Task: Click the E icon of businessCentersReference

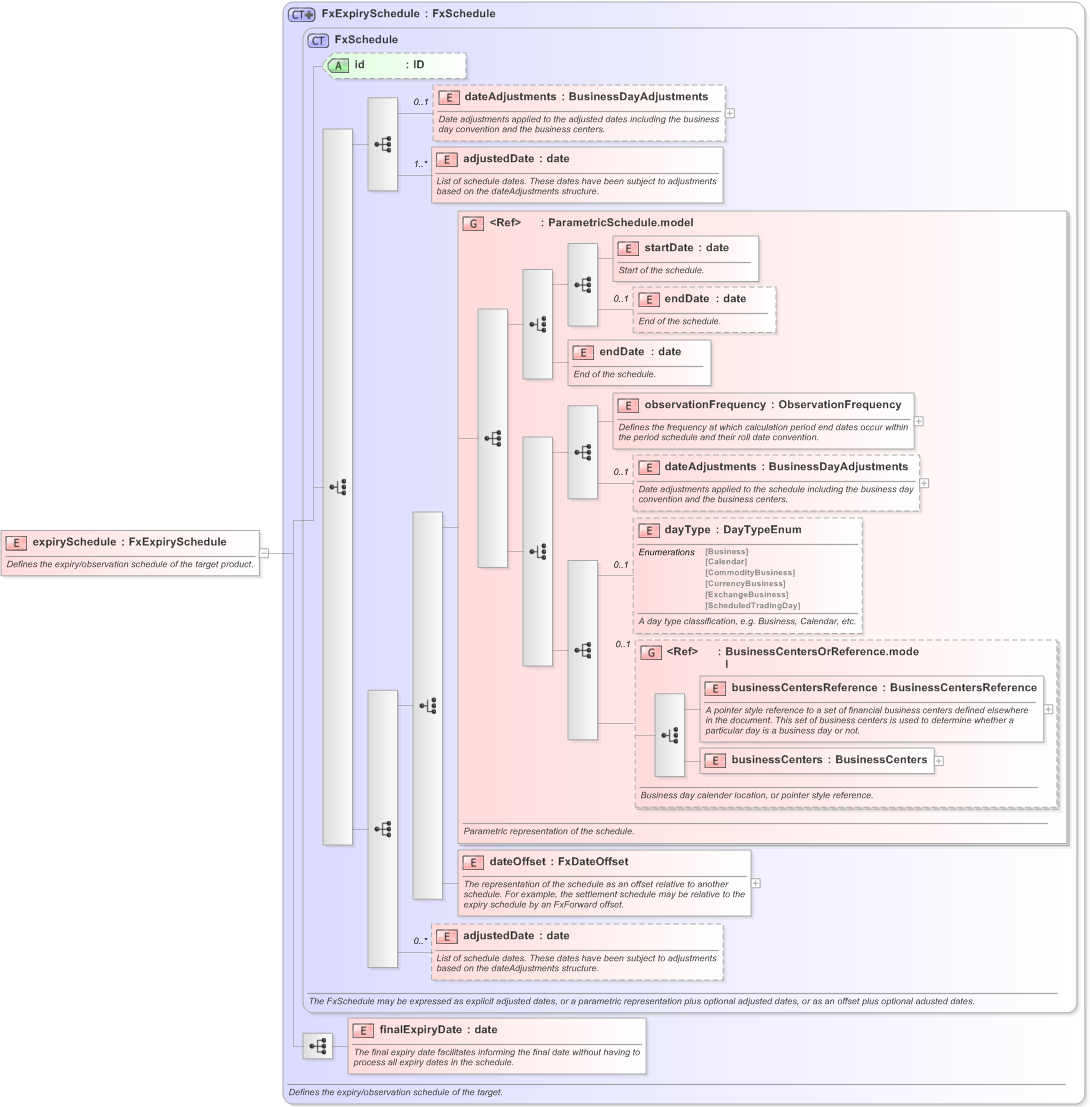Action: pos(715,688)
